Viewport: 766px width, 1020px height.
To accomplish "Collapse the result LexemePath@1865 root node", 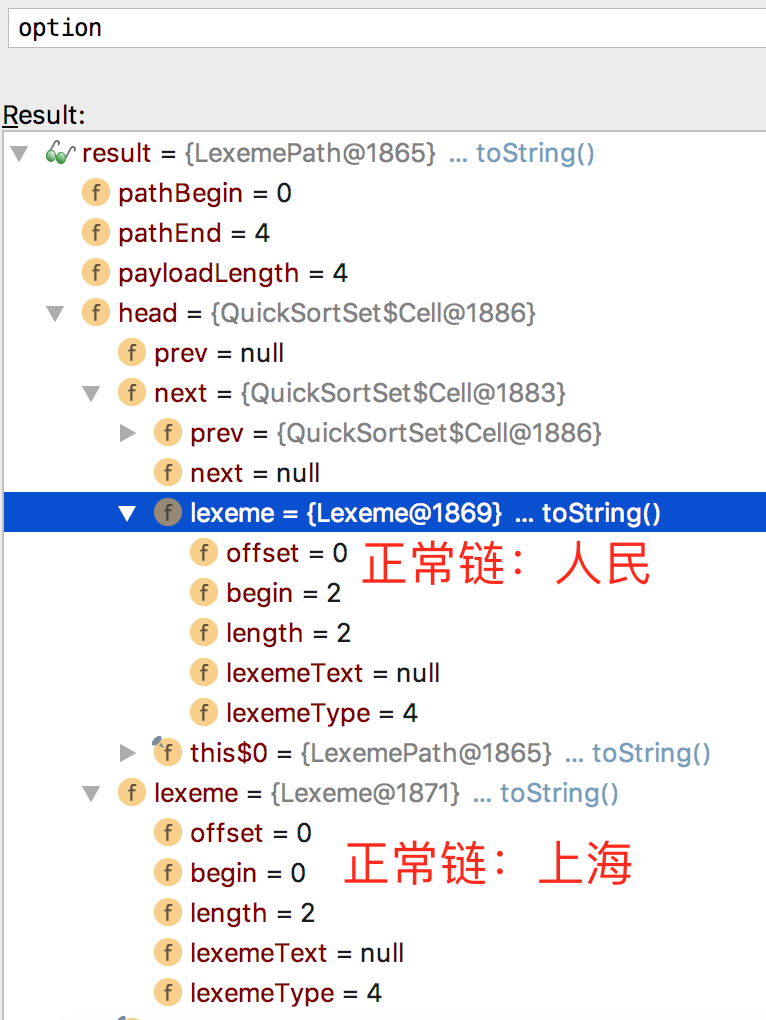I will pos(20,154).
